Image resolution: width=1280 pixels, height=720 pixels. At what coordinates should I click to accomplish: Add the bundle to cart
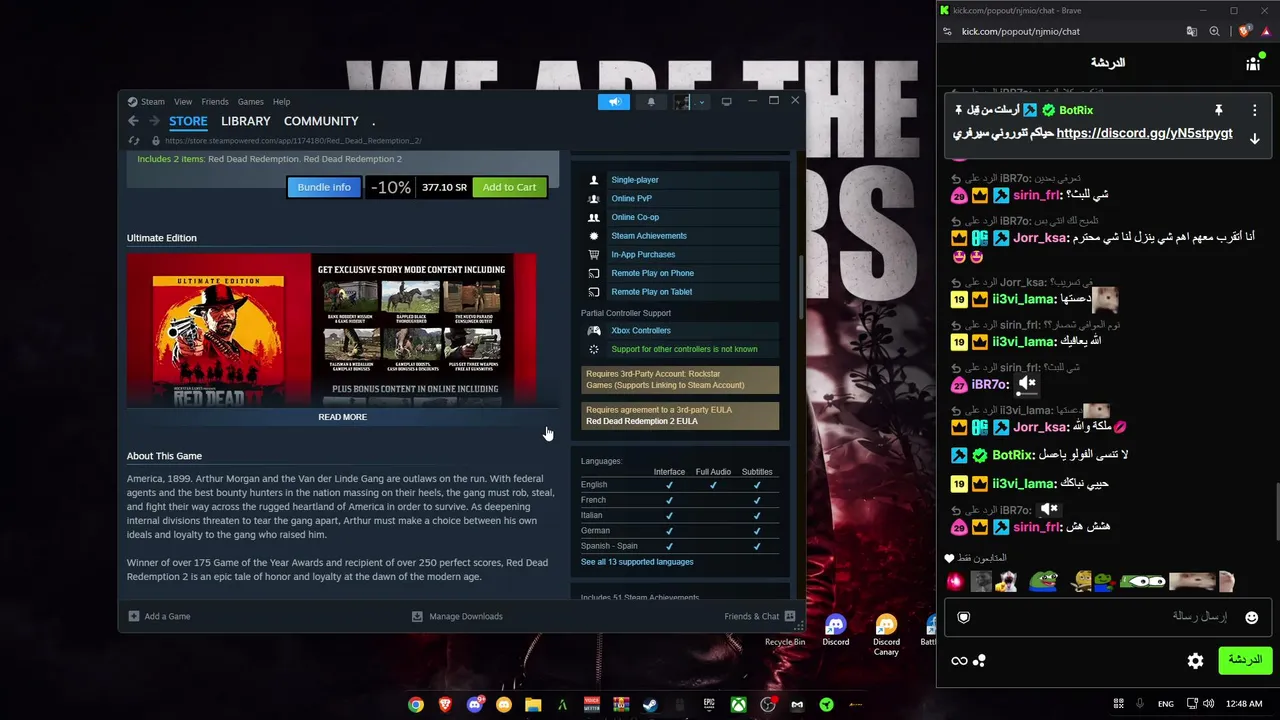pos(510,187)
